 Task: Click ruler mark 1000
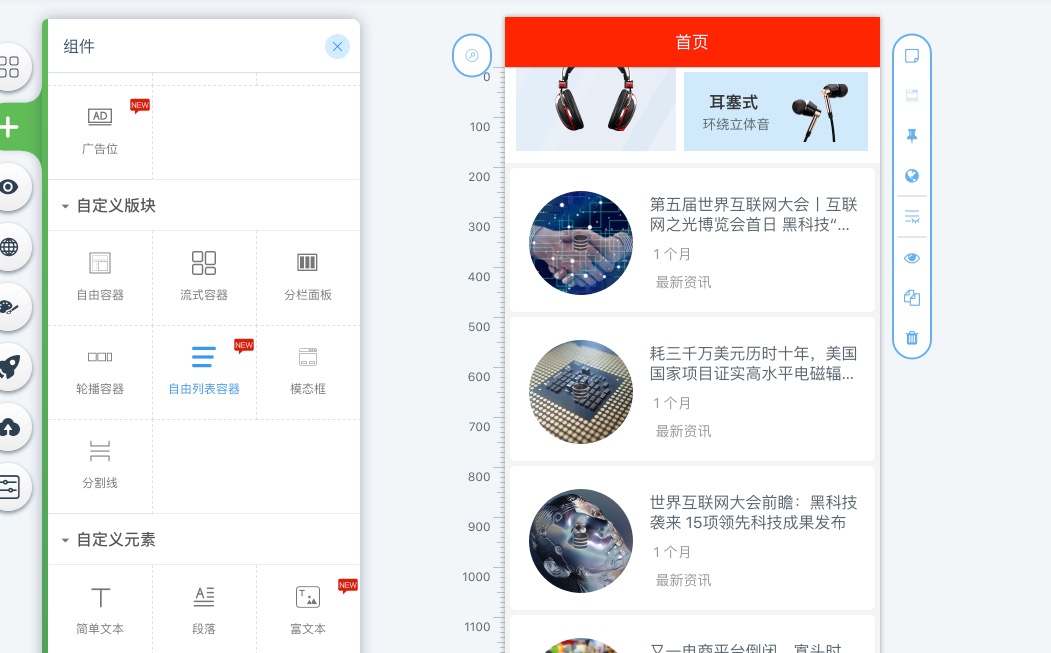point(476,577)
